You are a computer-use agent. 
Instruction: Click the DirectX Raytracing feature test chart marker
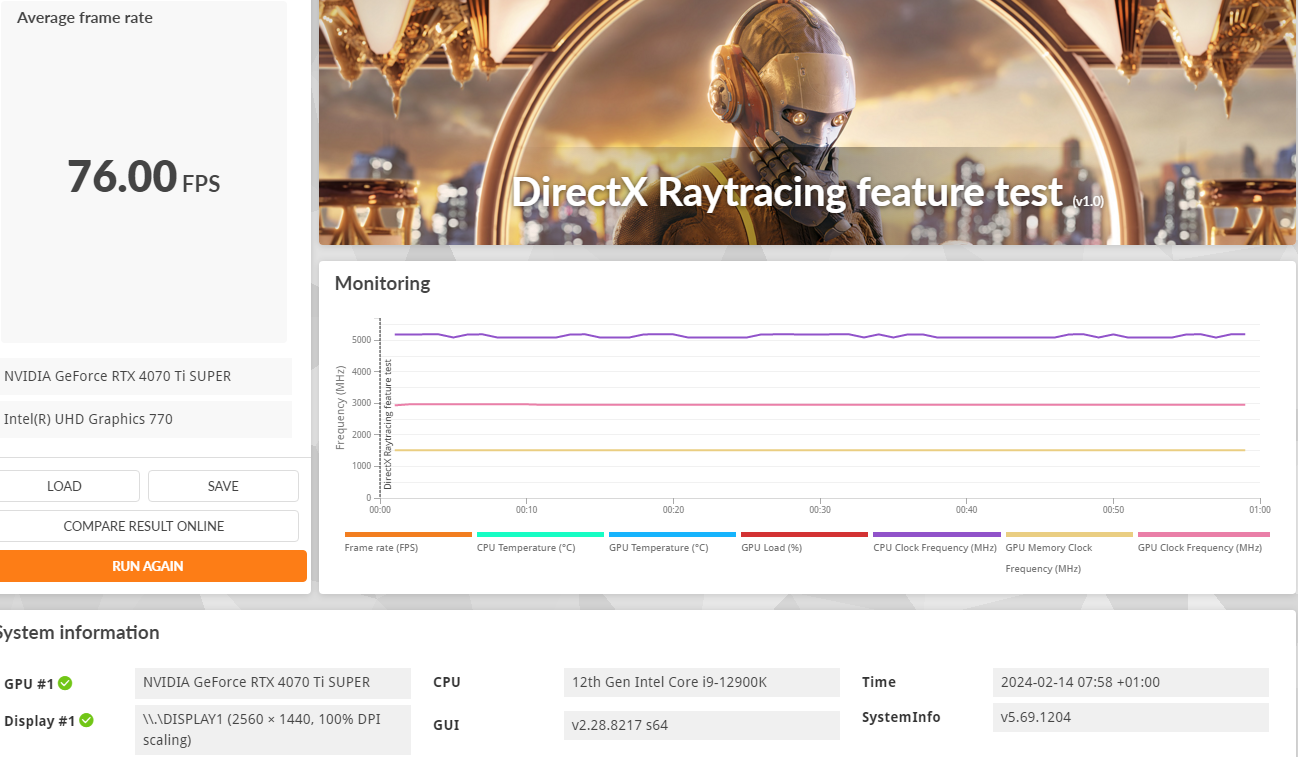coord(388,423)
